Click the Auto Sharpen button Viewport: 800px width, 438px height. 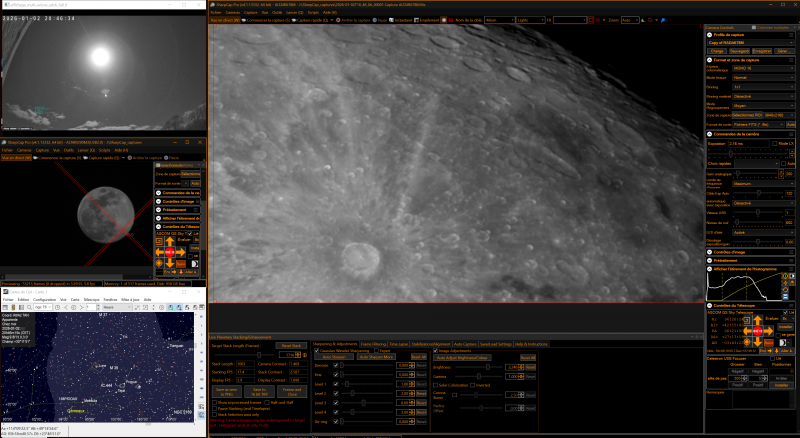(334, 357)
